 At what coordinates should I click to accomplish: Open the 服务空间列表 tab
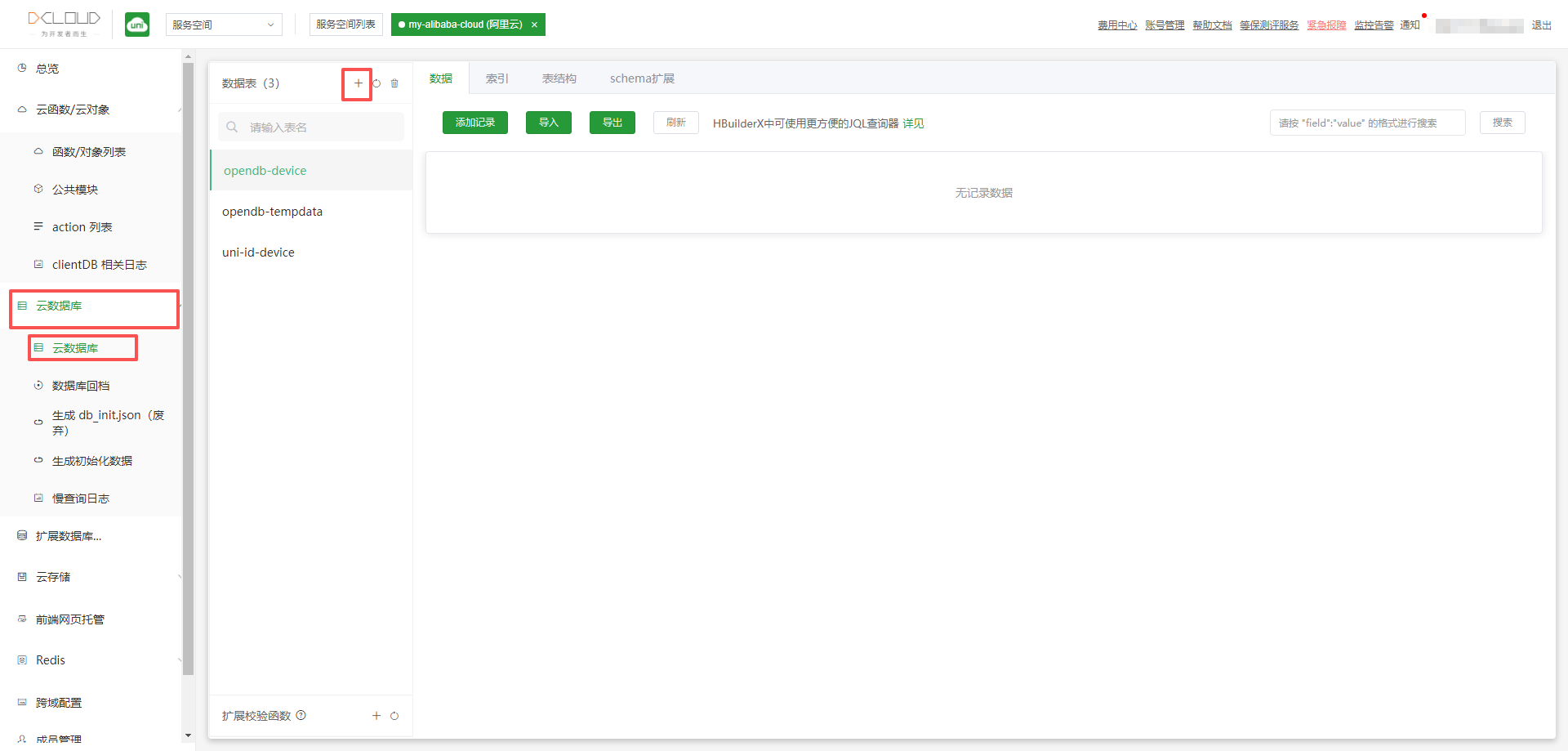[x=346, y=25]
